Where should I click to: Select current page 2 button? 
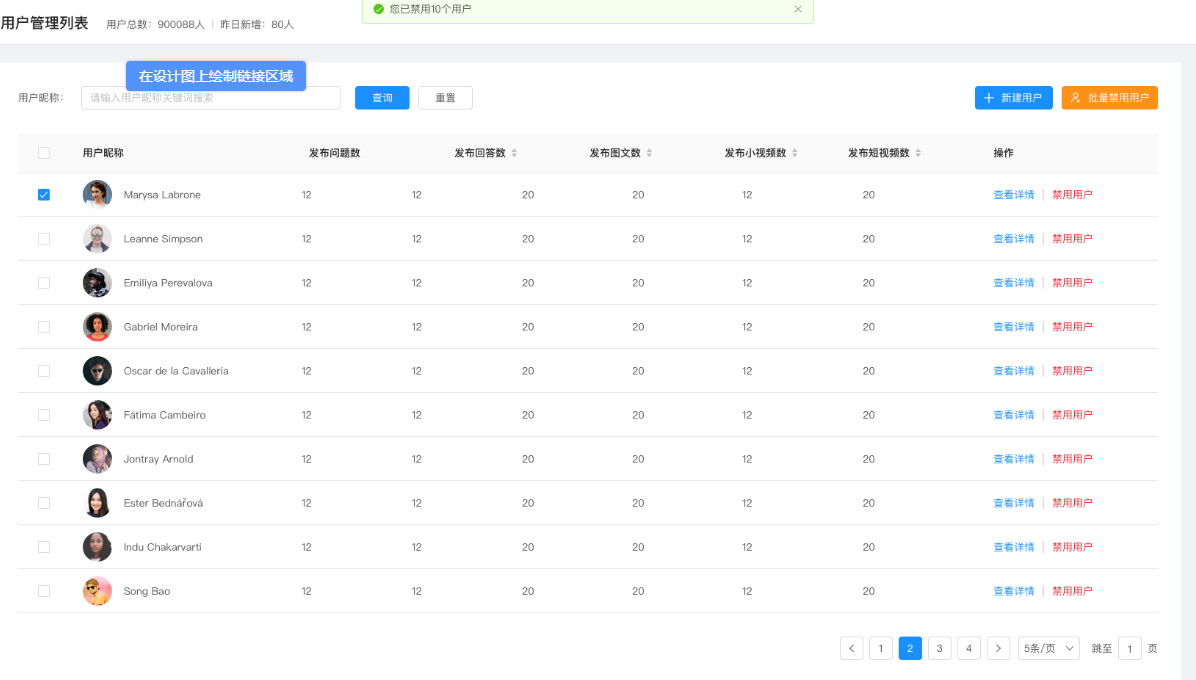pyautogui.click(x=910, y=648)
